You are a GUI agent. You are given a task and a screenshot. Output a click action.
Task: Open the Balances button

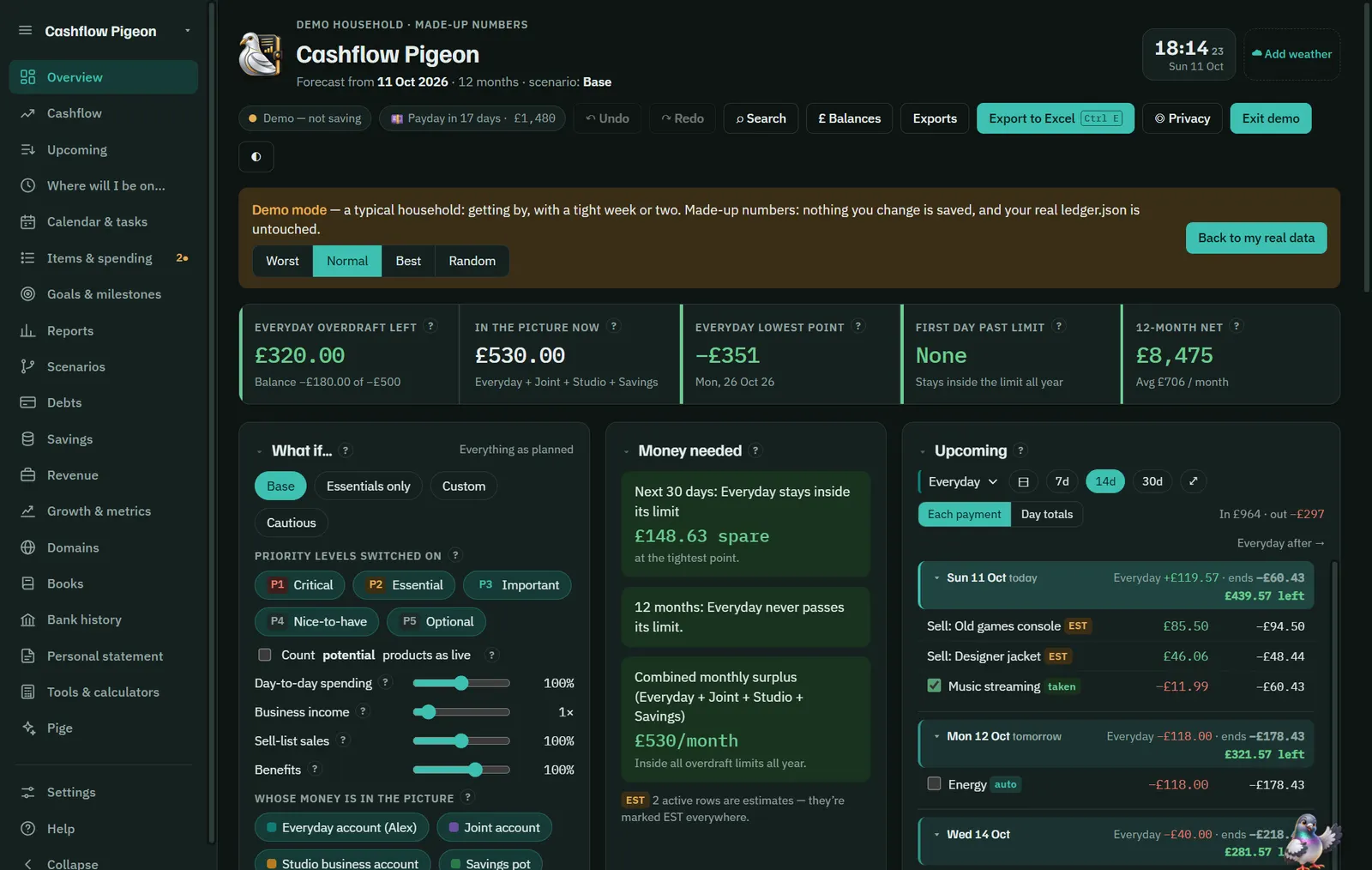click(850, 118)
